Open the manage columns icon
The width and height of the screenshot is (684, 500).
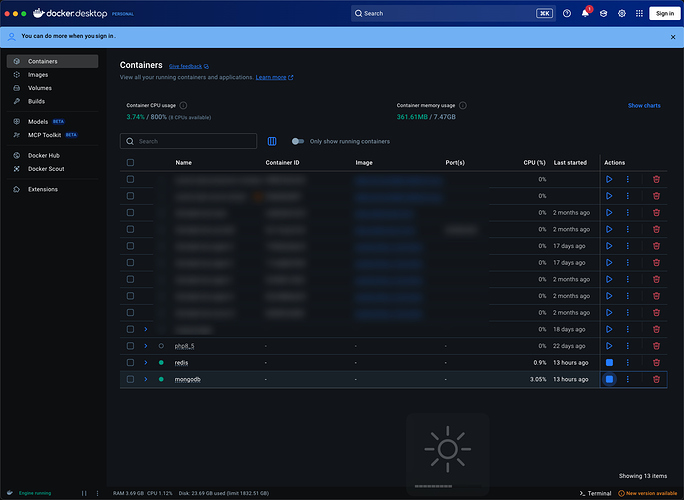(x=272, y=141)
